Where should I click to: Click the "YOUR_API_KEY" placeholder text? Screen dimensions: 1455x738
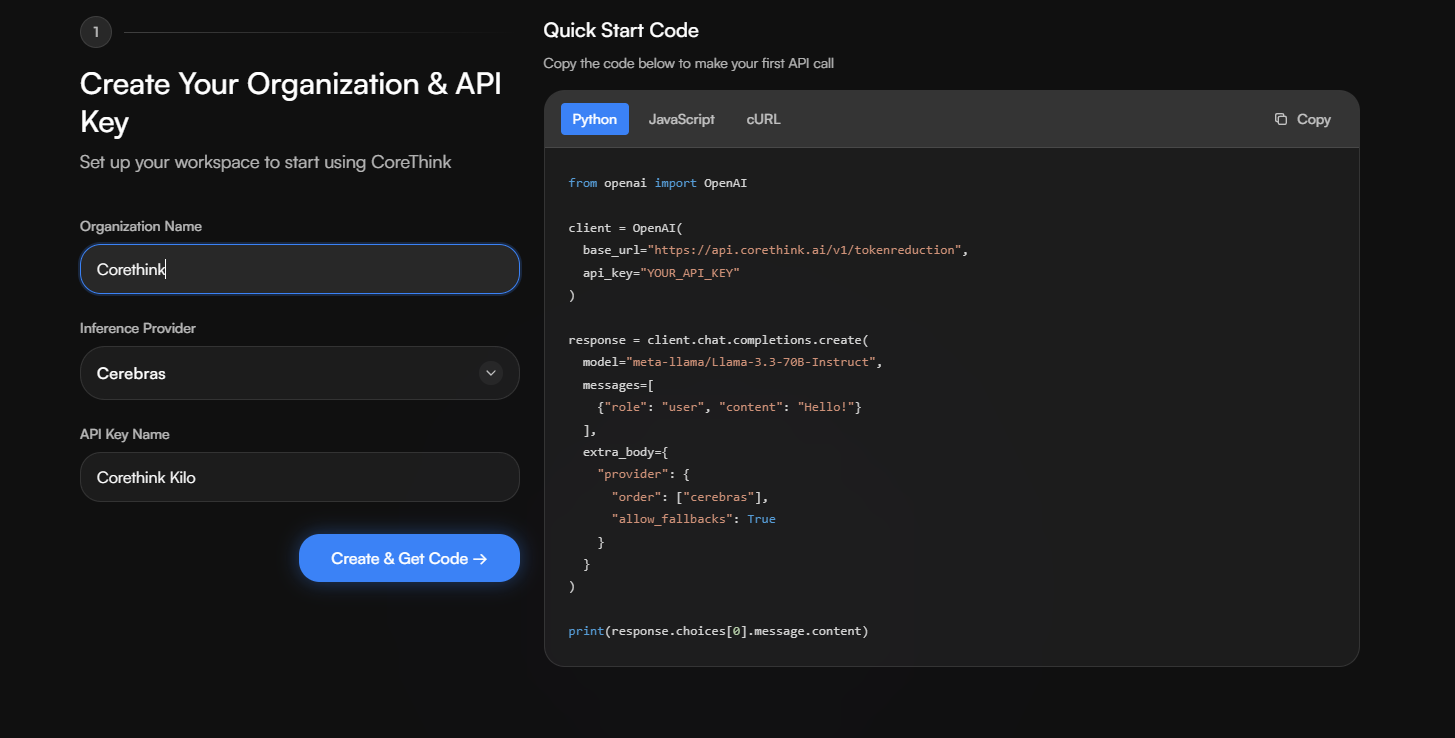tap(689, 272)
